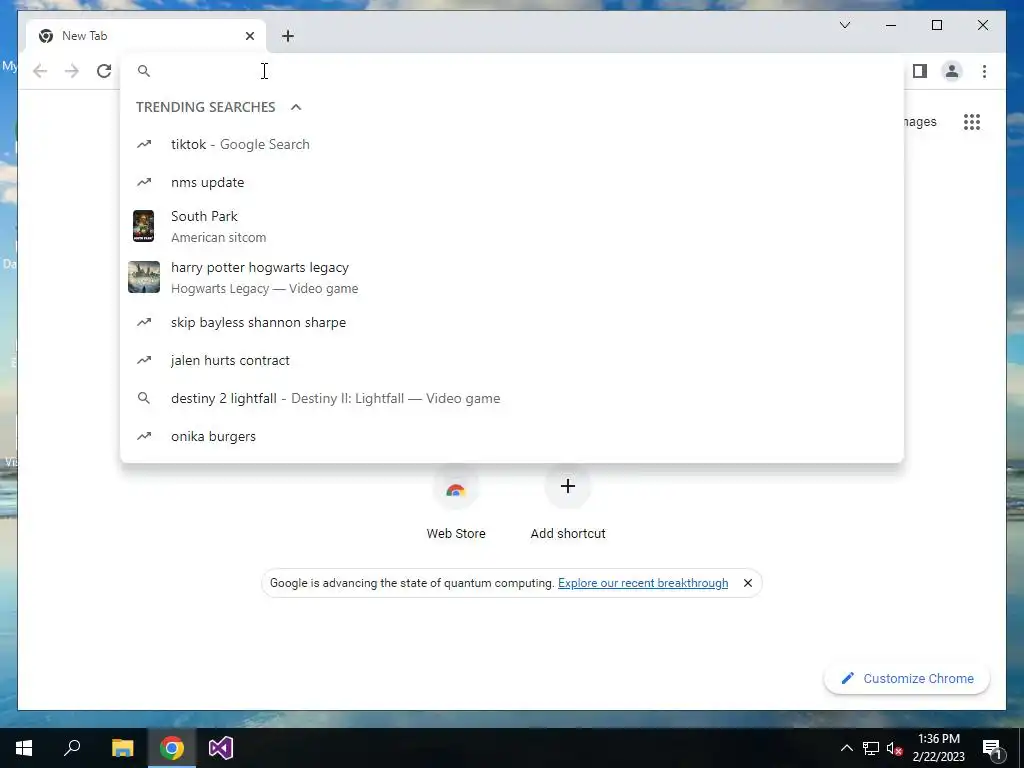The image size is (1024, 768).
Task: Open the Windows Start menu
Action: coord(24,748)
